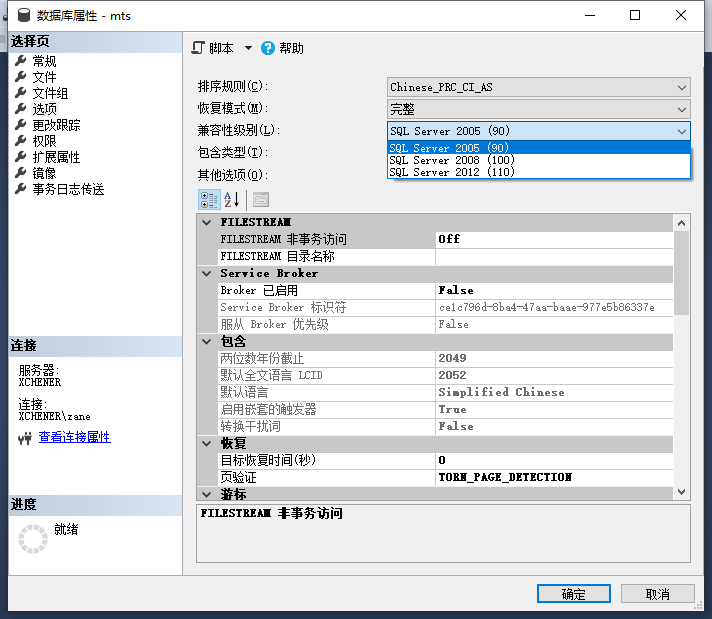Open 查看连接属性 link
This screenshot has height=619, width=712.
[x=74, y=437]
